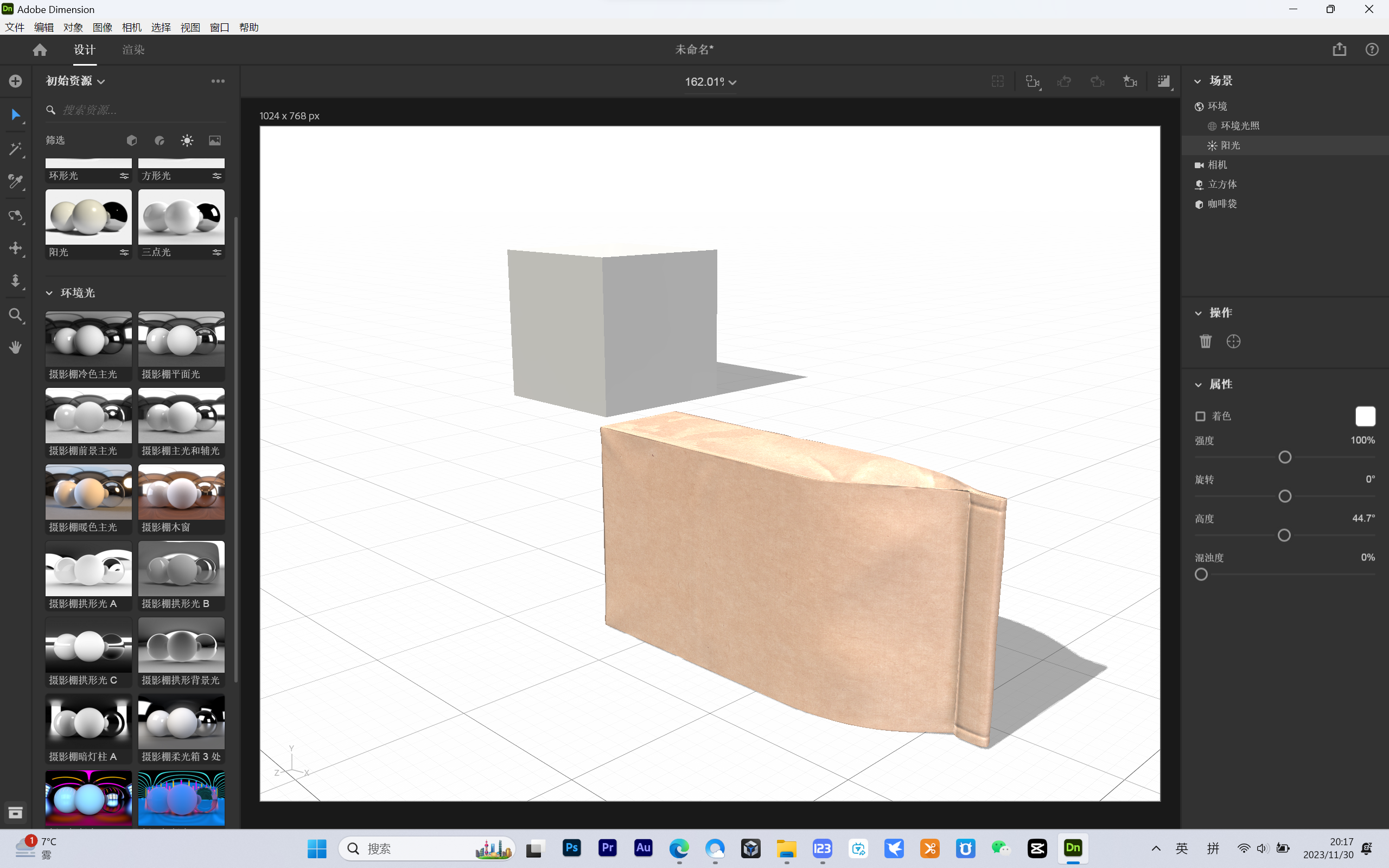Collapse the 环境光 section
This screenshot has height=868, width=1389.
pyautogui.click(x=49, y=293)
